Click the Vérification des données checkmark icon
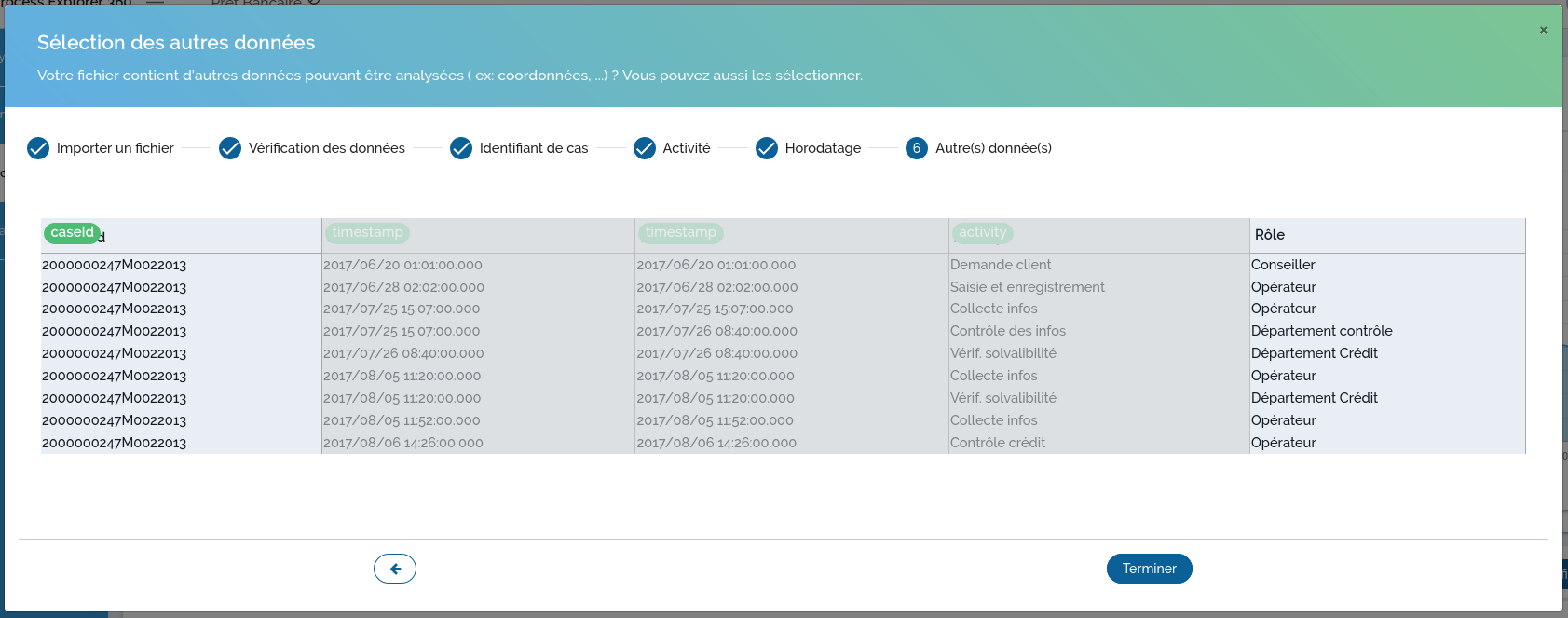Screen dimensions: 1568x618 pos(230,148)
